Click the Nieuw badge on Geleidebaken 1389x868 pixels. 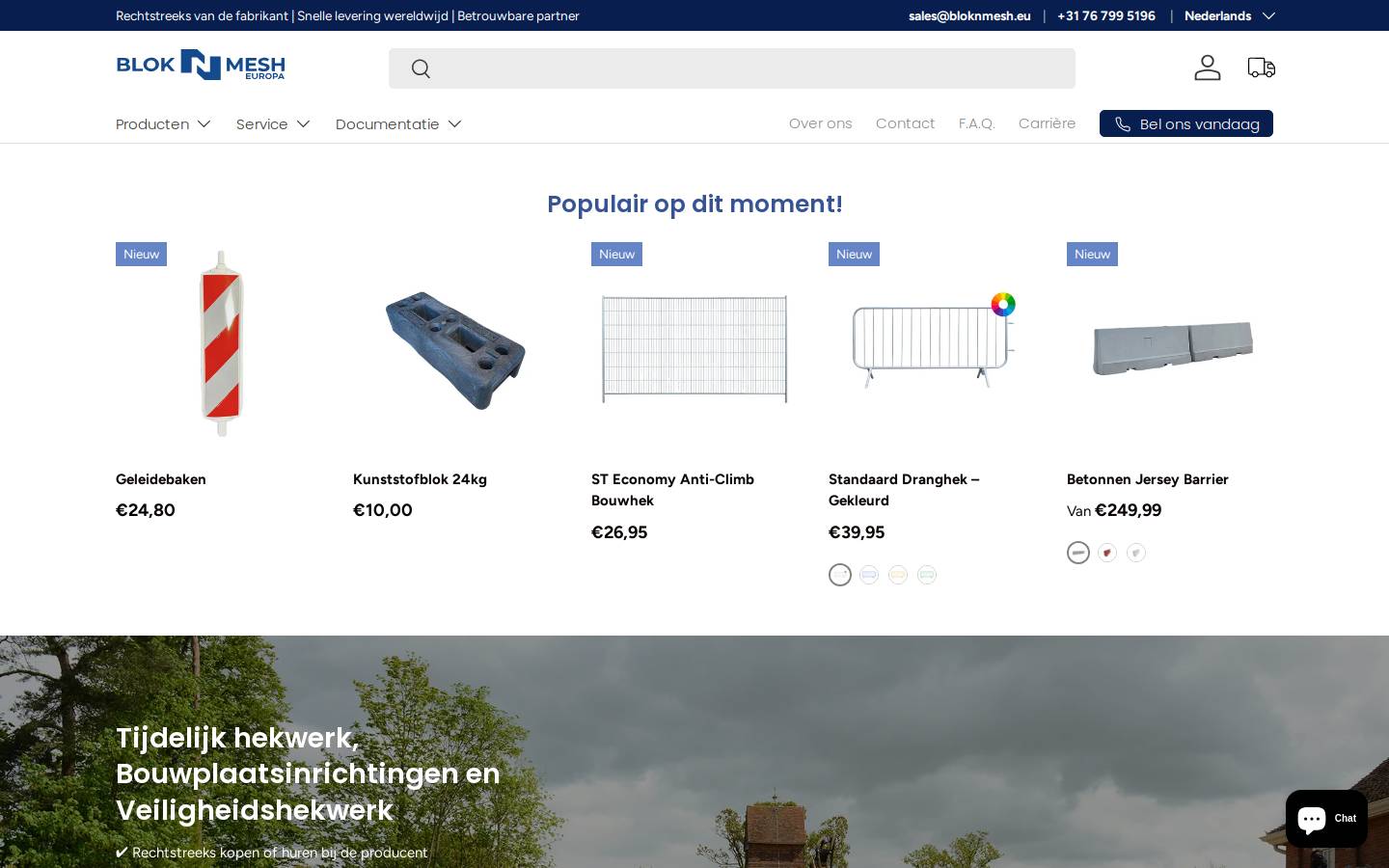pos(141,254)
